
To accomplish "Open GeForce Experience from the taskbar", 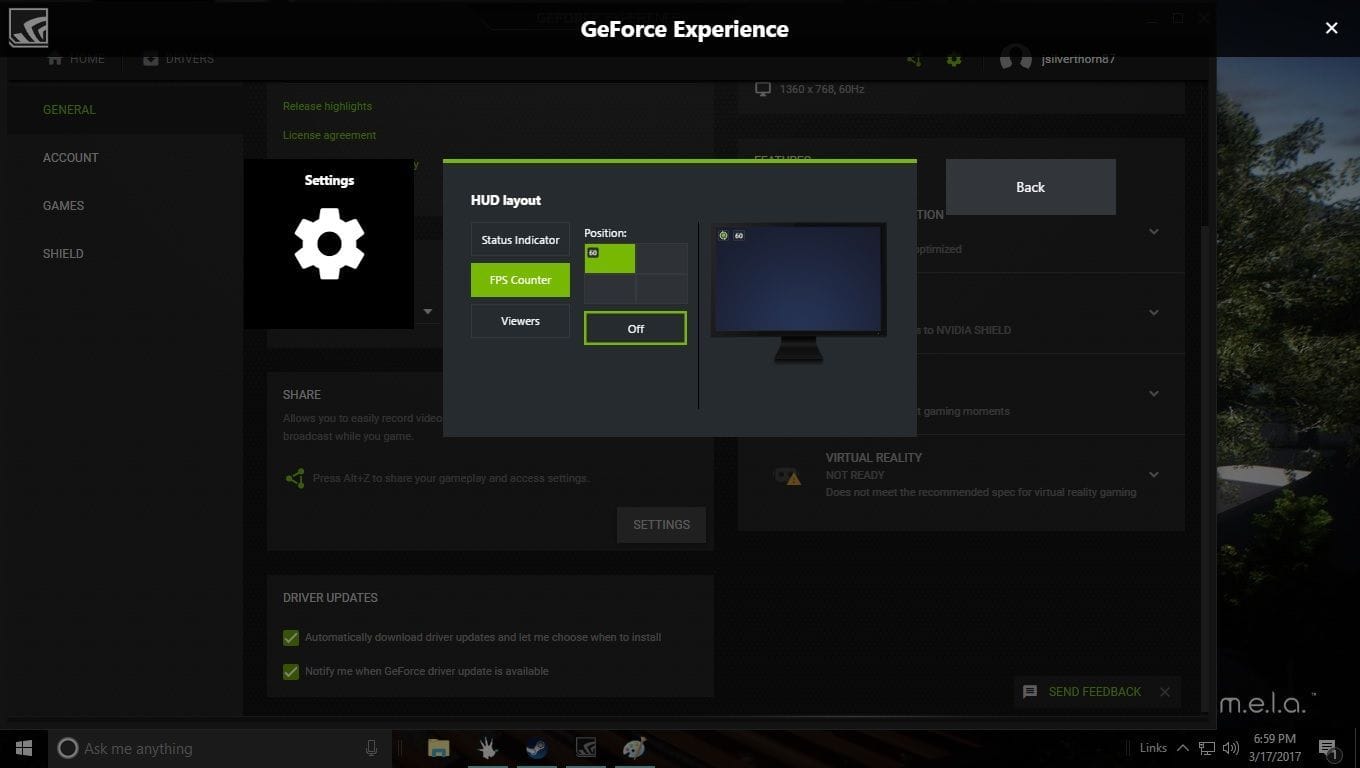I will pyautogui.click(x=585, y=747).
